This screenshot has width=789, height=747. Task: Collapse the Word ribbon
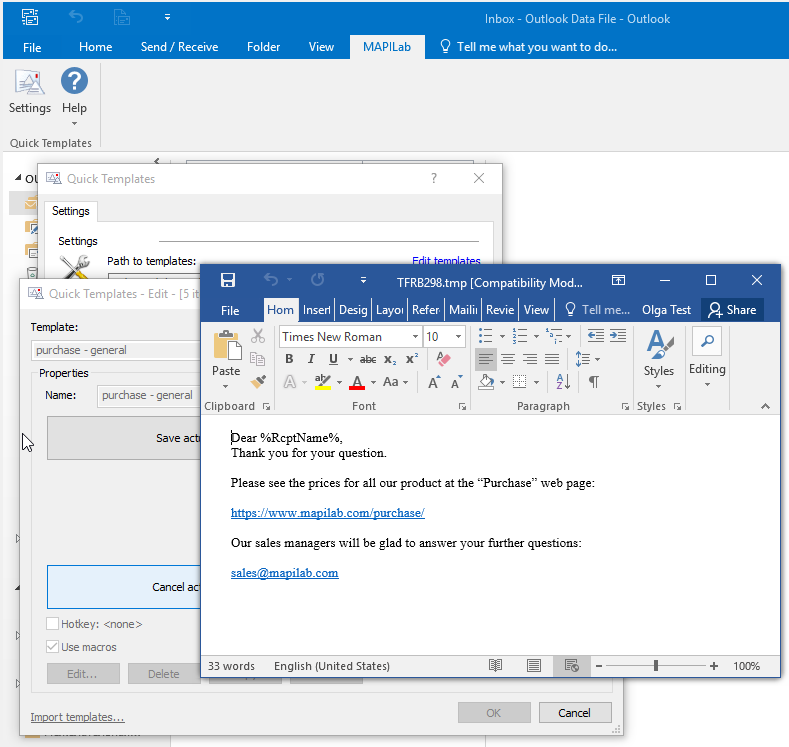(765, 406)
